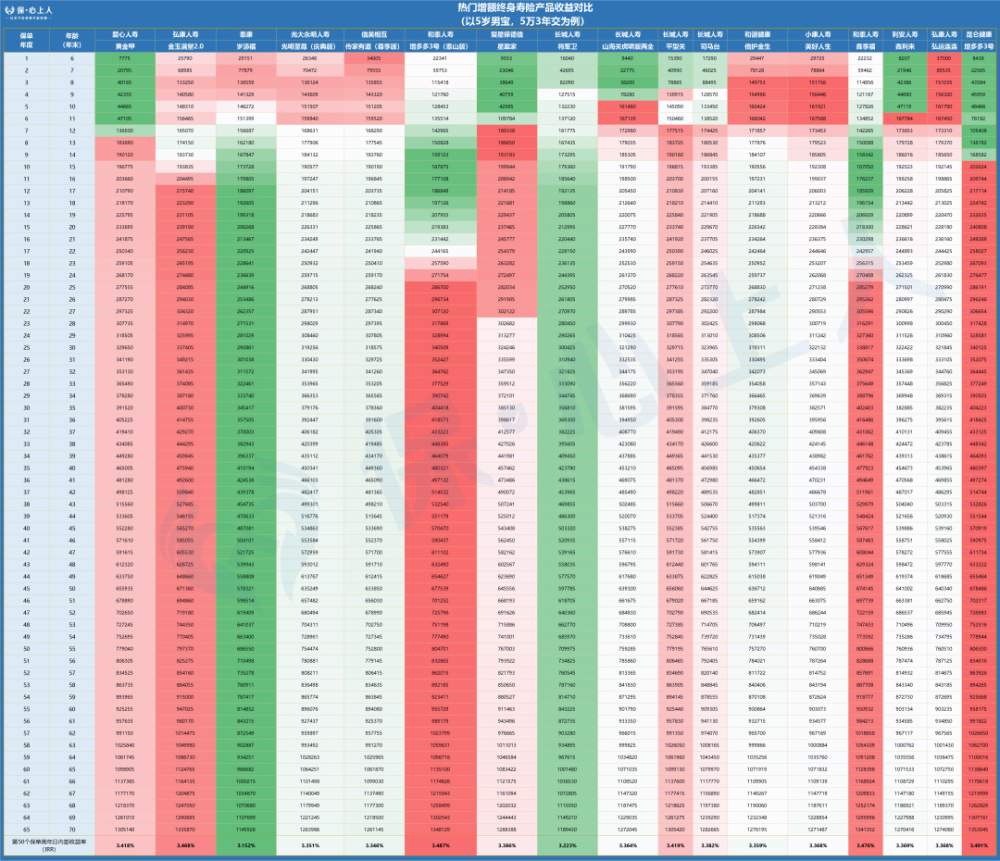Click the 弘运连连 product header

coord(944,47)
